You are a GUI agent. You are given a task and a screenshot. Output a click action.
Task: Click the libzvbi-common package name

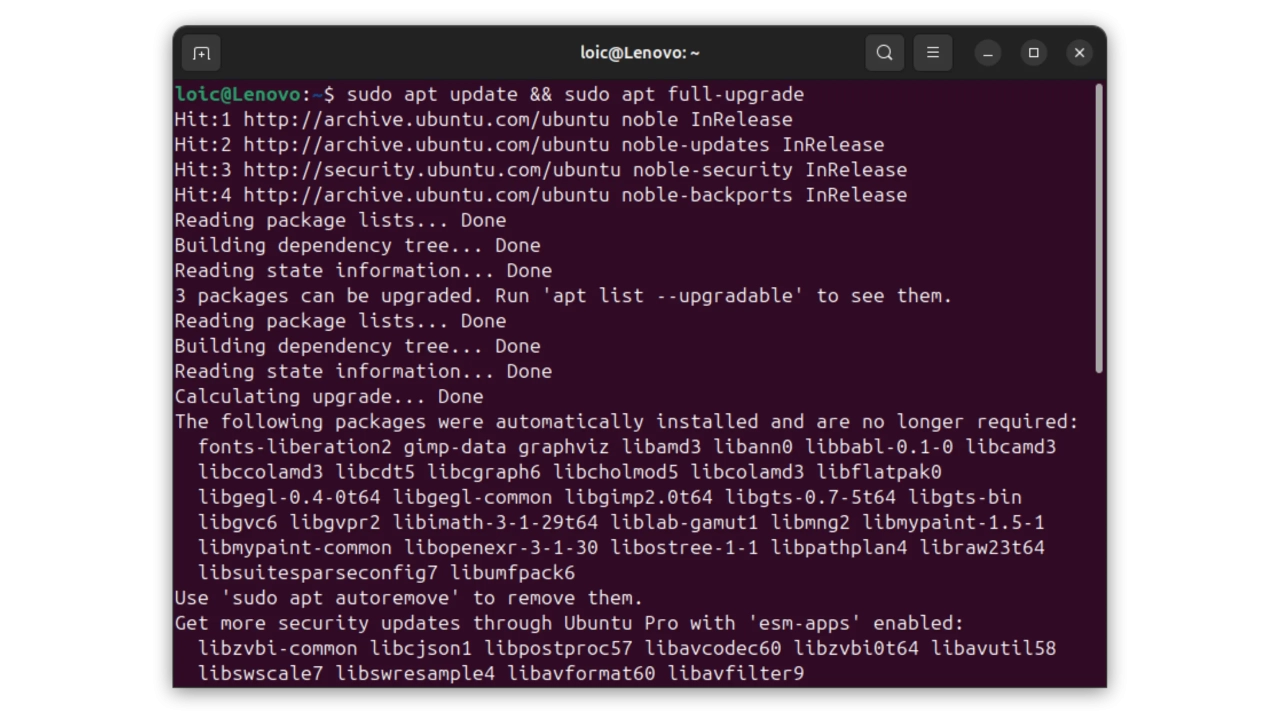point(278,648)
